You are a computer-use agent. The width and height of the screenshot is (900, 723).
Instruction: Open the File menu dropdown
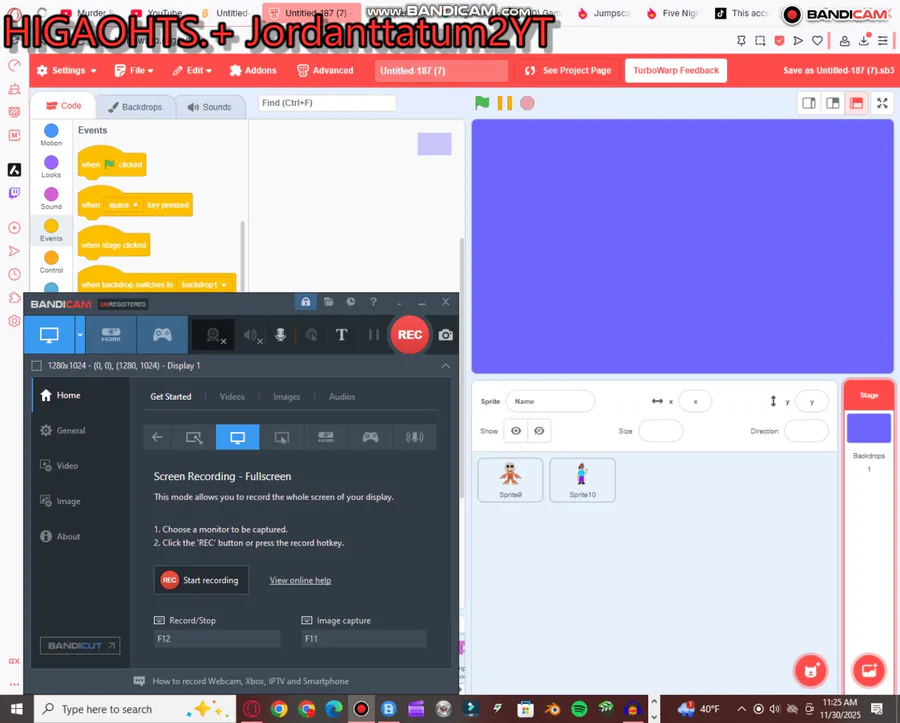point(134,71)
